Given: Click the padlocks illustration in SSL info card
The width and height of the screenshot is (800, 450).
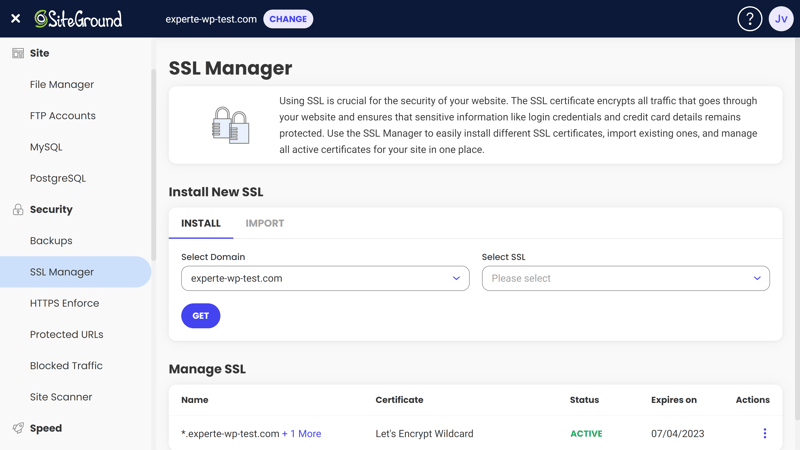Looking at the screenshot, I should tap(231, 126).
